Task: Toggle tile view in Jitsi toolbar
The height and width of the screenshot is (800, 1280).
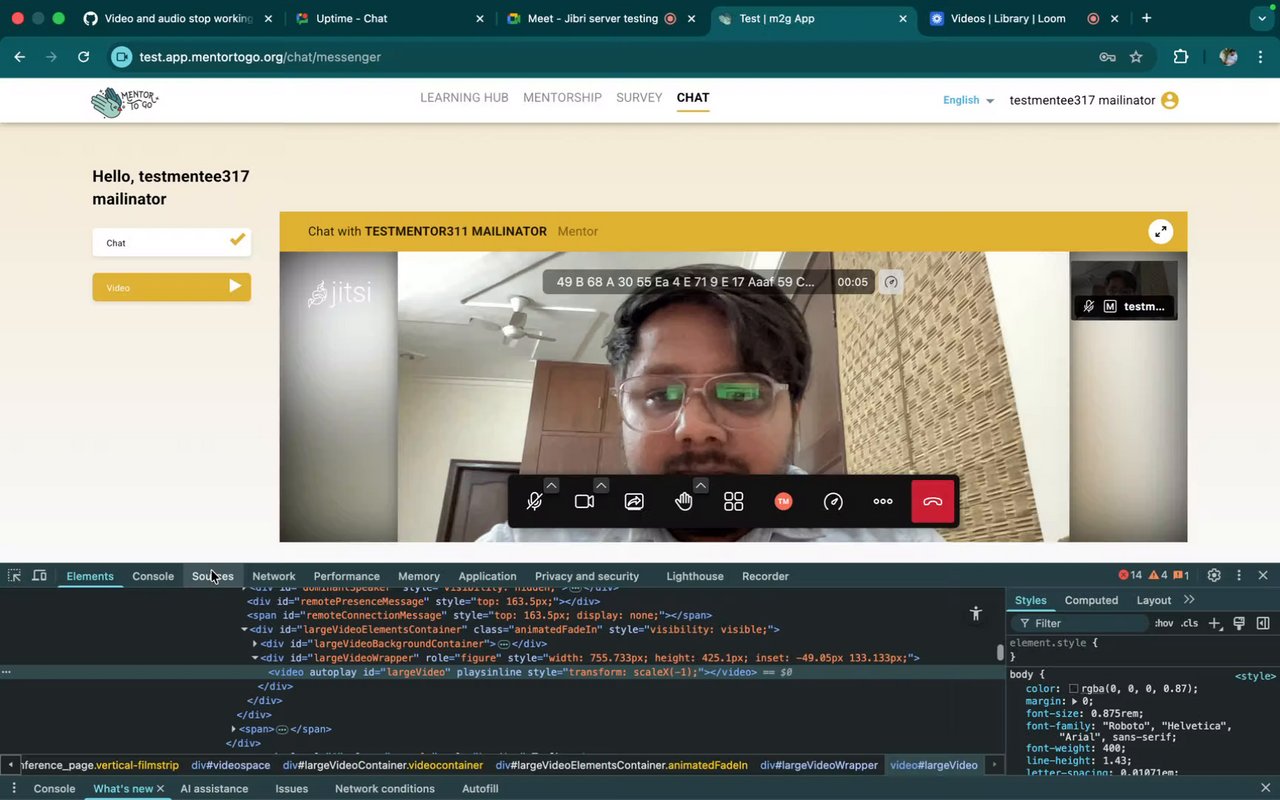Action: [x=734, y=502]
